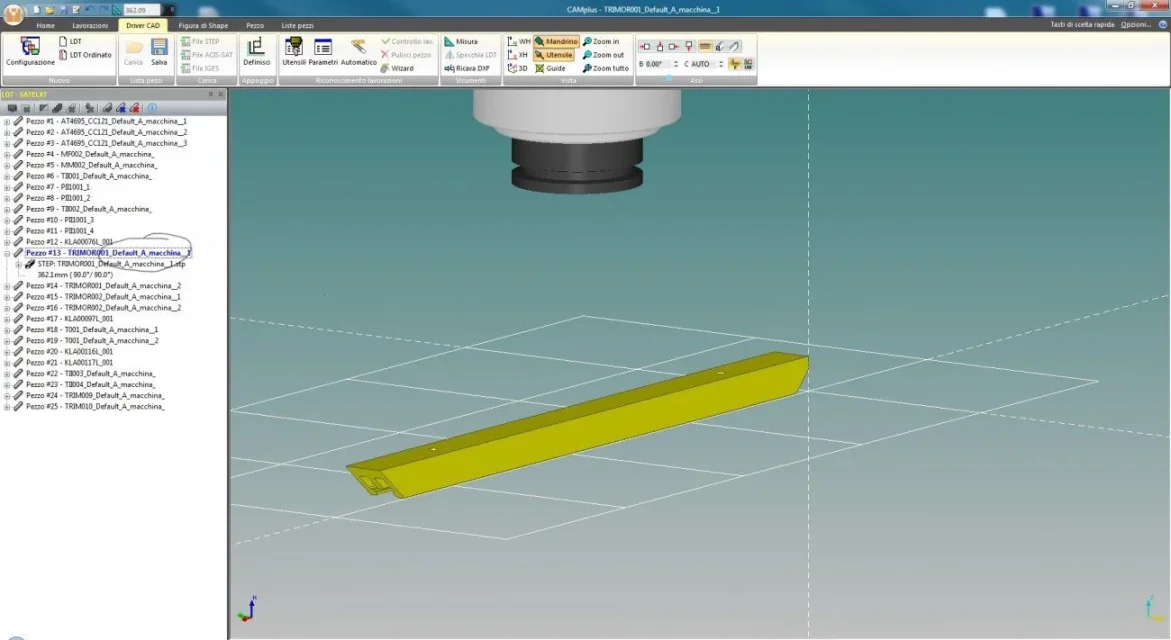Launch the Wizard tool

pyautogui.click(x=397, y=68)
